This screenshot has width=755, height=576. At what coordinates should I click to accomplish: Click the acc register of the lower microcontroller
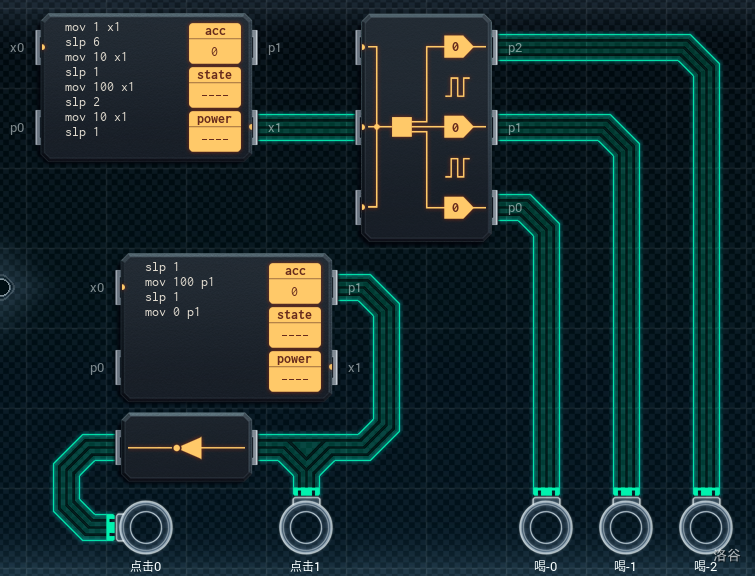tap(295, 282)
